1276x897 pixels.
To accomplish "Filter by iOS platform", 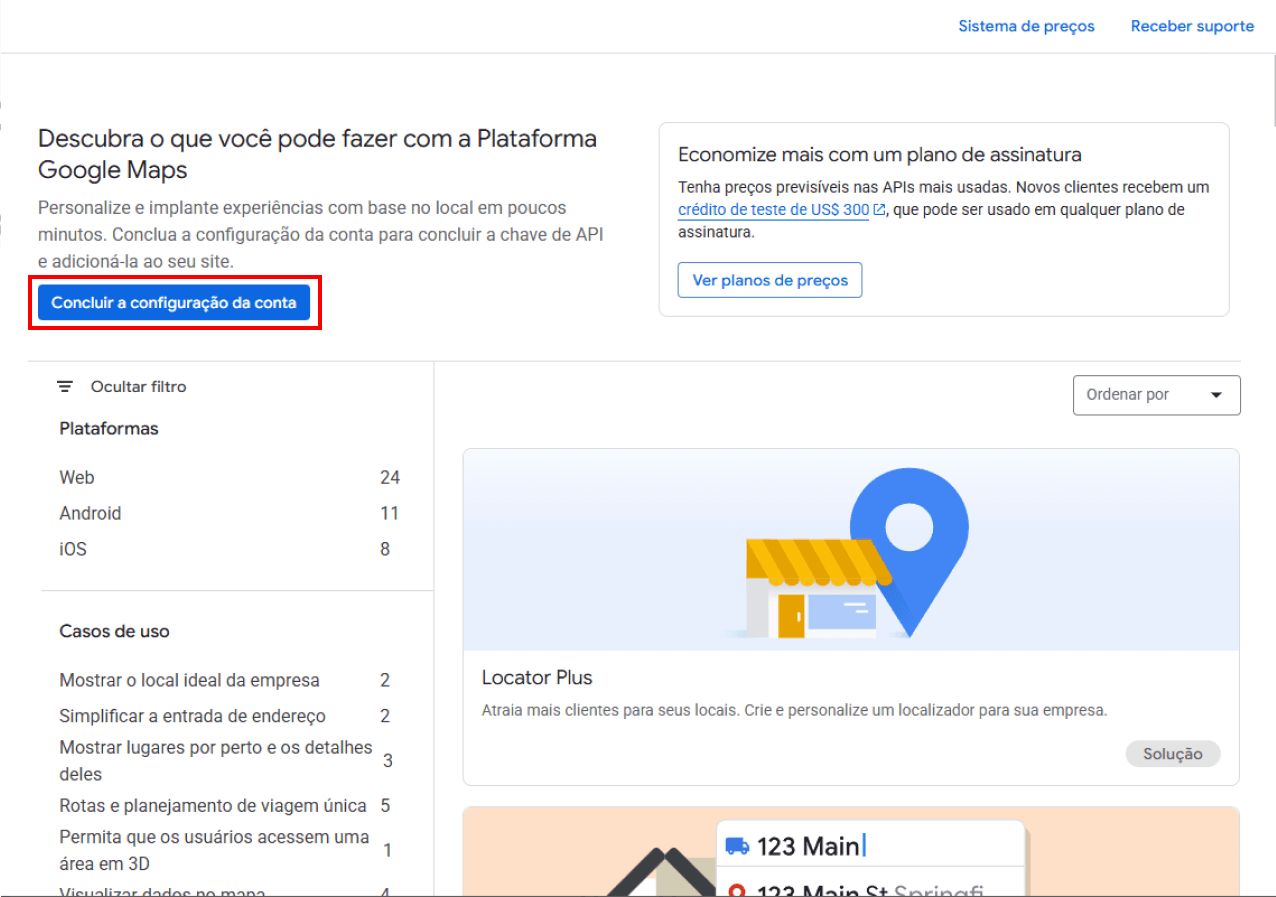I will tap(73, 549).
